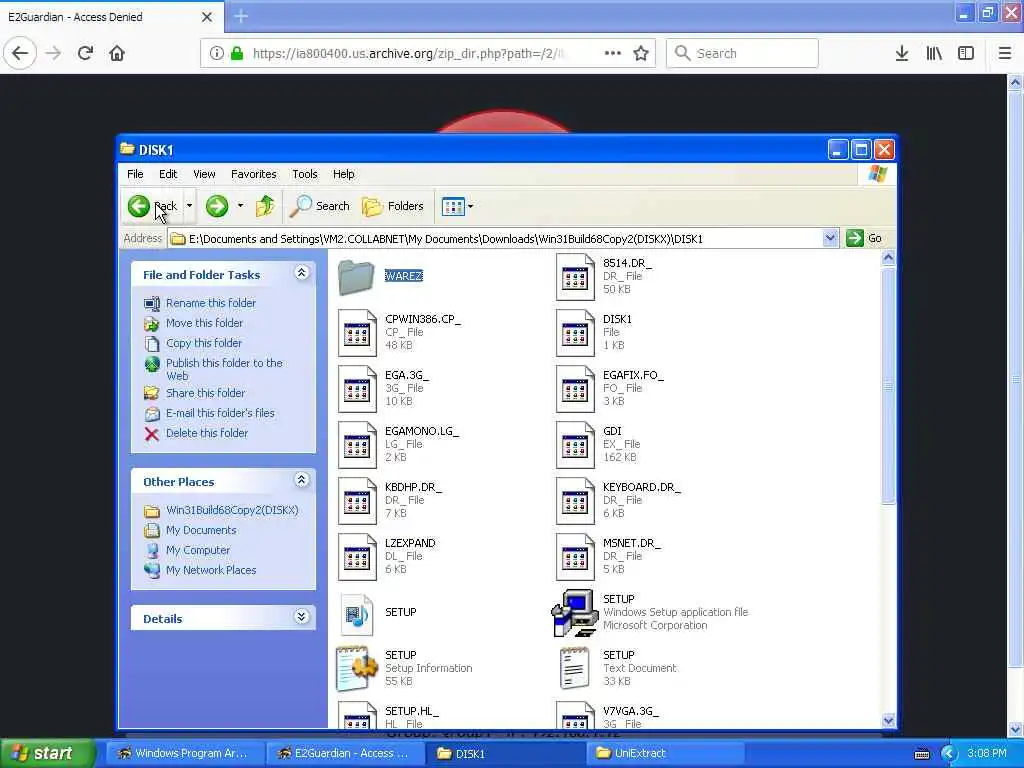The image size is (1024, 768).
Task: Open the Explorer Search pane
Action: 320,206
